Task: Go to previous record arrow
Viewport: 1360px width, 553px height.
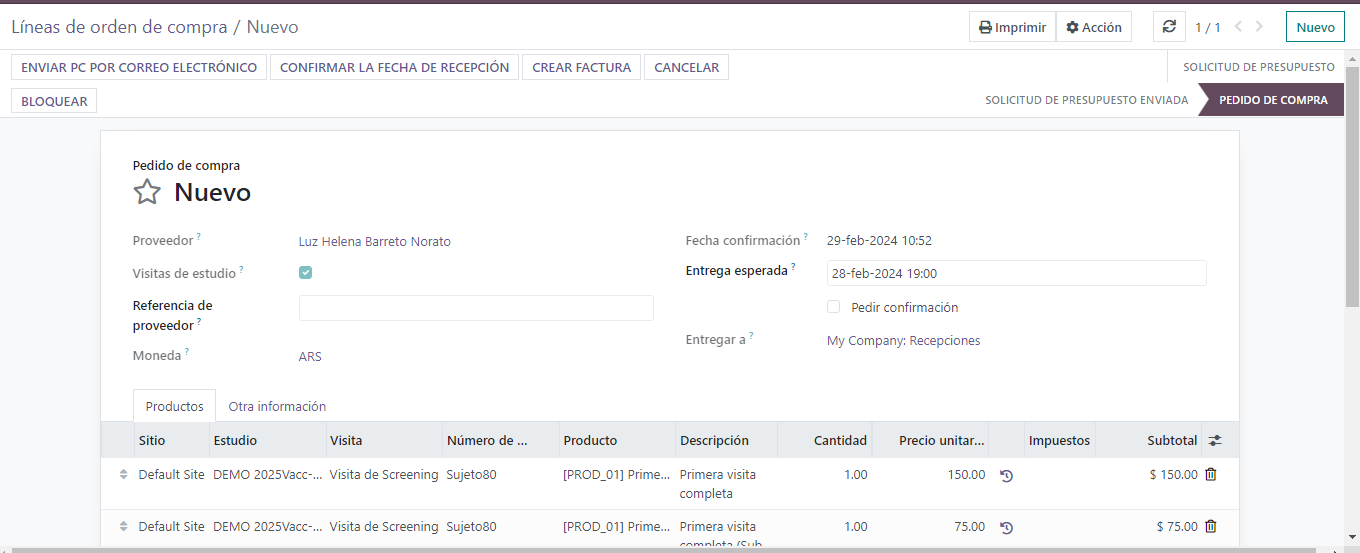Action: point(1238,27)
